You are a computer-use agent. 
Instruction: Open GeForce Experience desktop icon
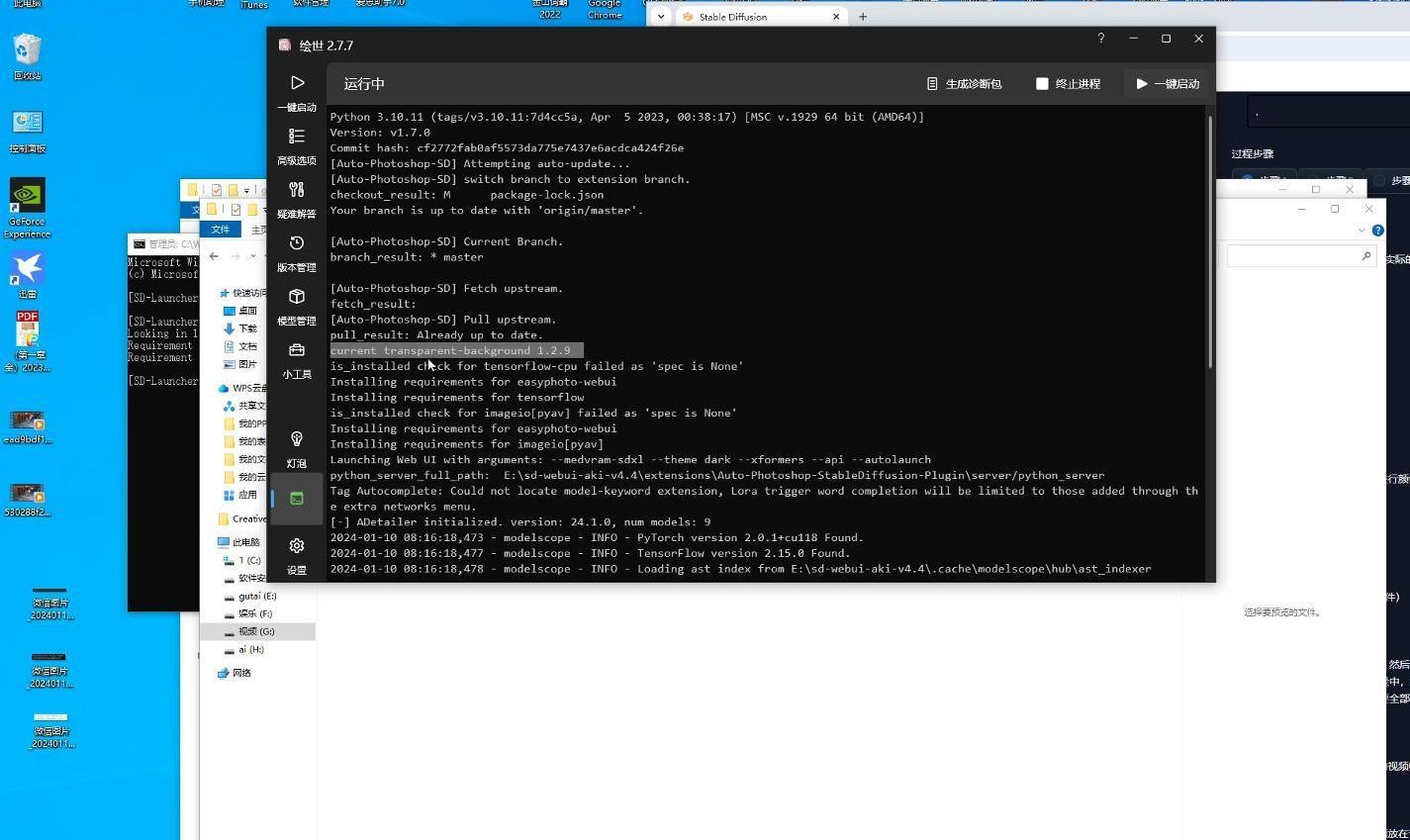(28, 209)
